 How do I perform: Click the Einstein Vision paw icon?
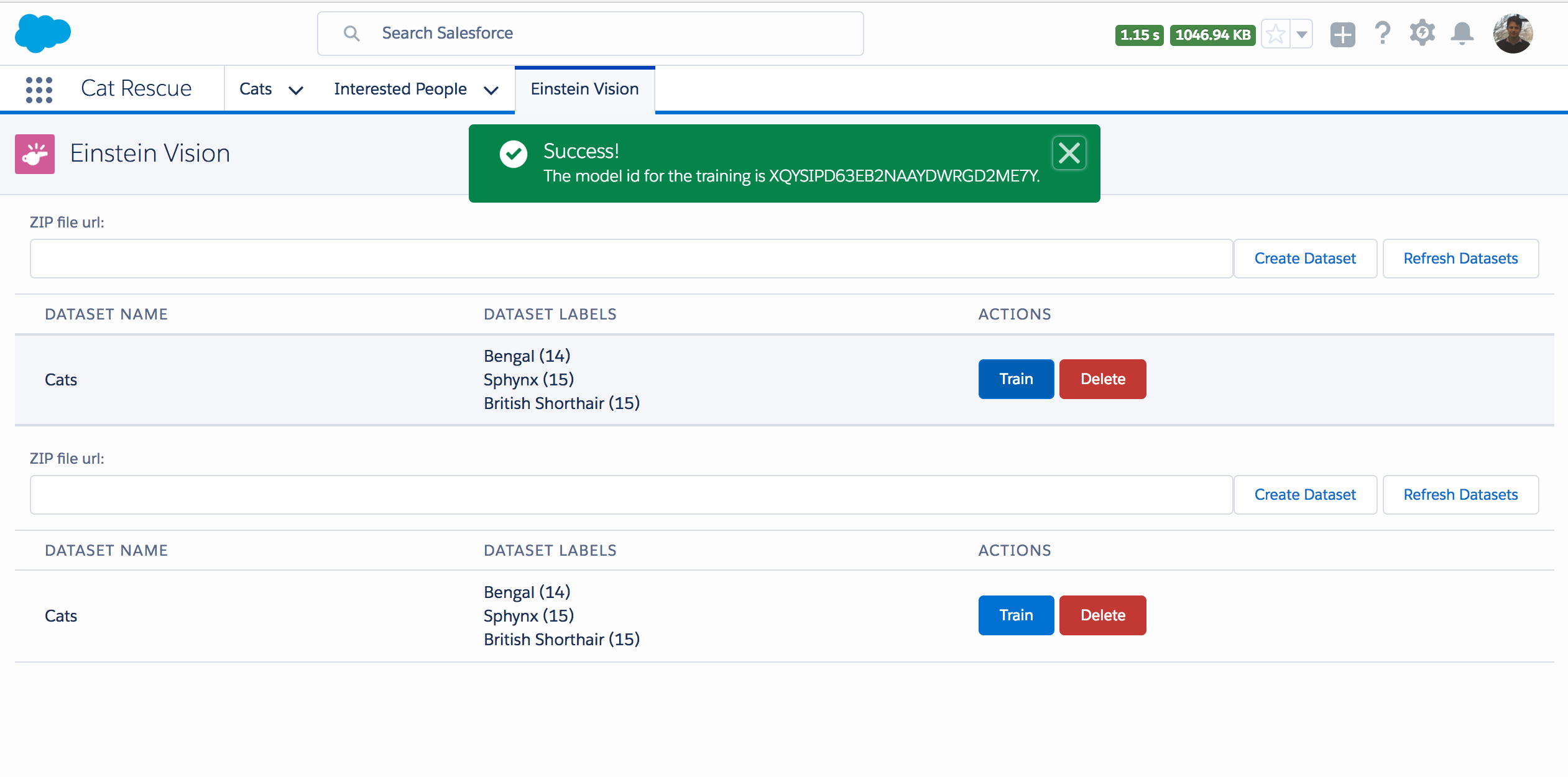coord(35,154)
